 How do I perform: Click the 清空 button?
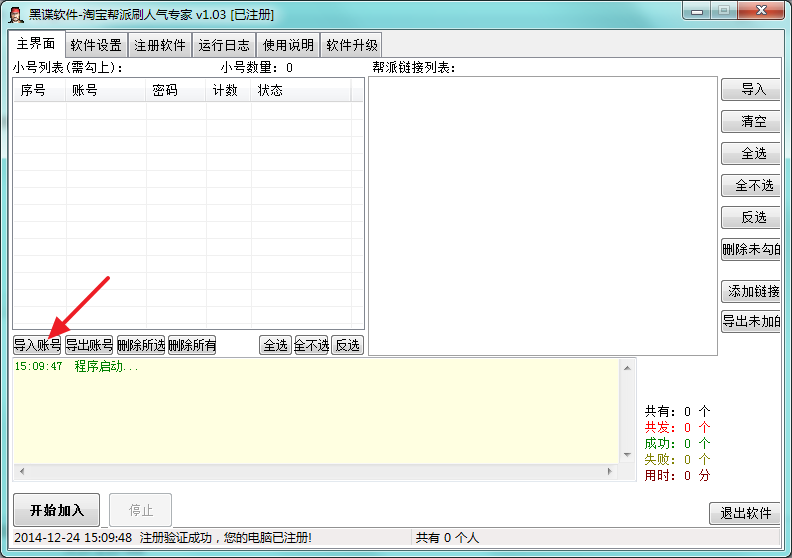751,121
